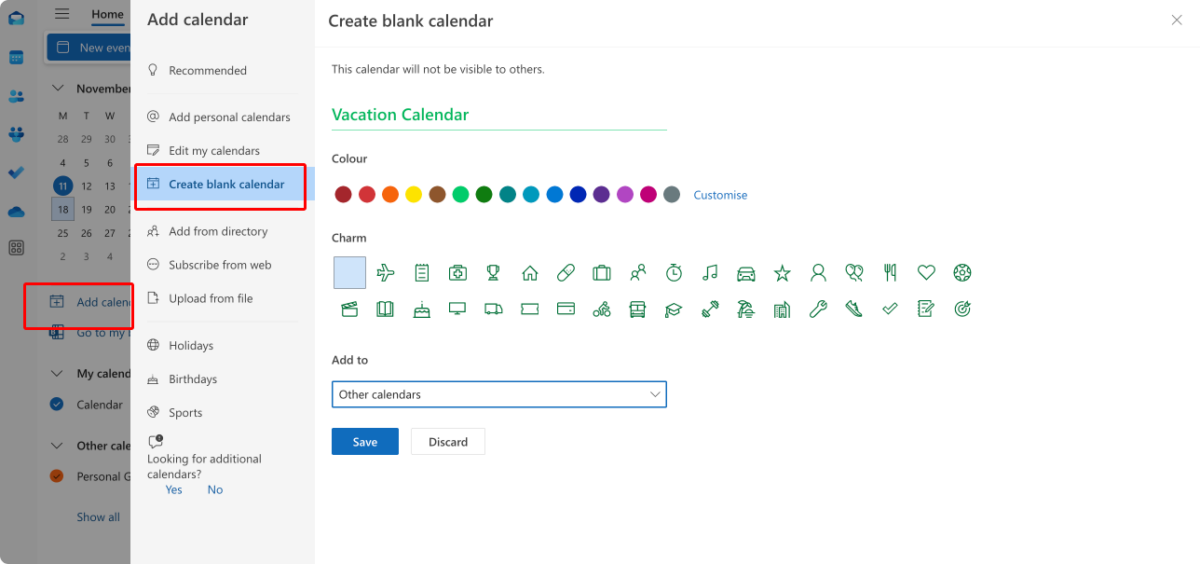Open Subscribe from web option
1200x564 pixels.
click(x=220, y=265)
